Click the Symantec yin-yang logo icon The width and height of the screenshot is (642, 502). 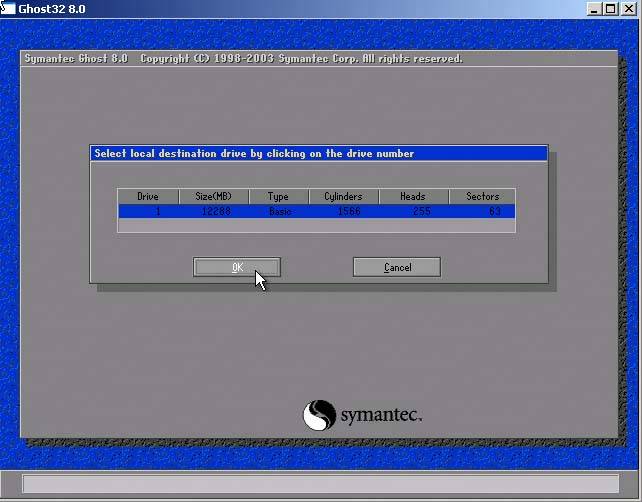coord(319,415)
